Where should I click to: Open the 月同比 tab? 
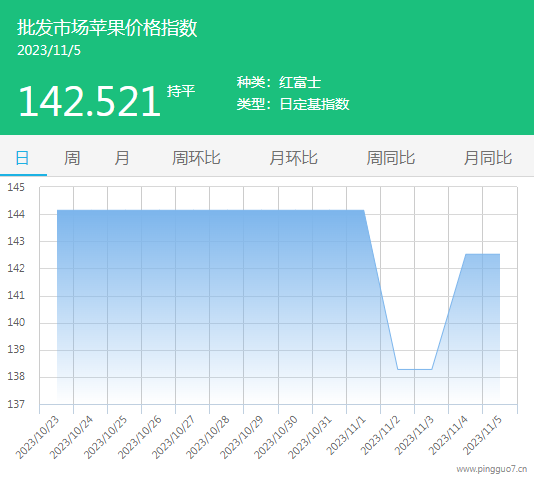click(x=488, y=158)
